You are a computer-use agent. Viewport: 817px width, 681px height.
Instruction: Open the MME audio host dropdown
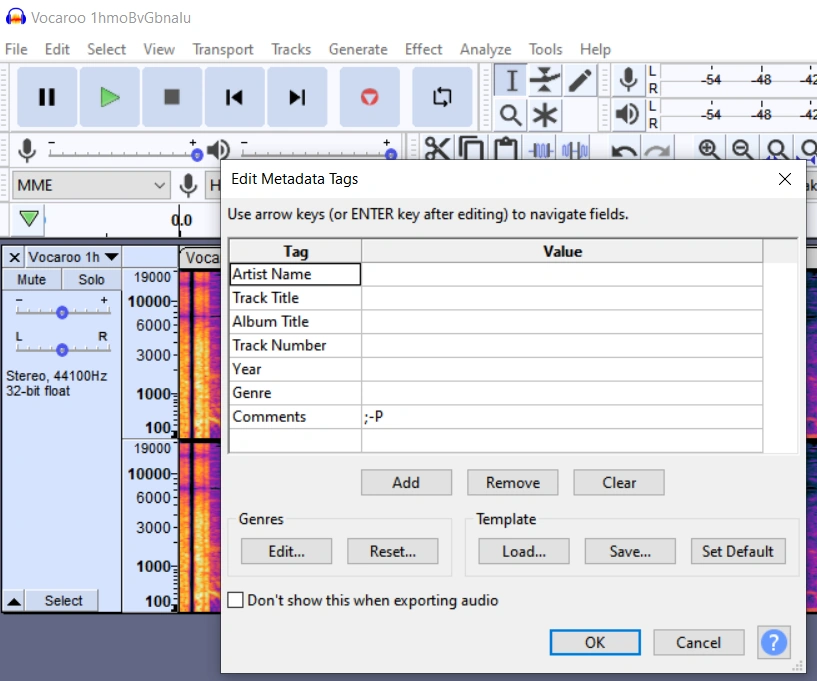(91, 185)
